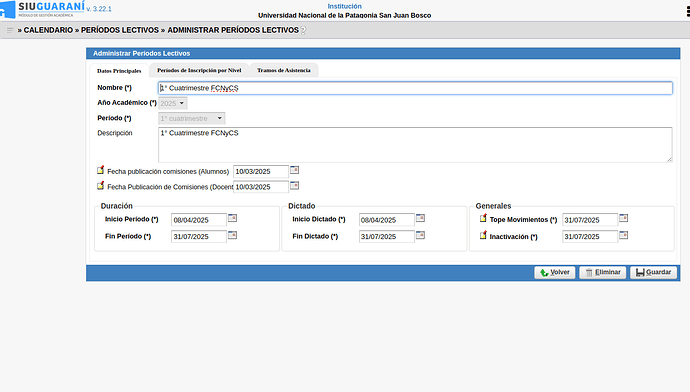This screenshot has height=392, width=690.
Task: Click the Guardar button
Action: click(653, 272)
